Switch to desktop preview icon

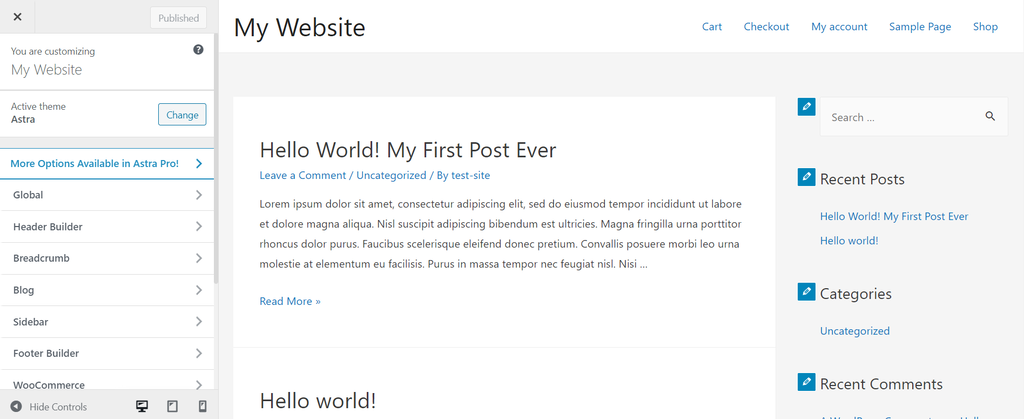[x=142, y=406]
